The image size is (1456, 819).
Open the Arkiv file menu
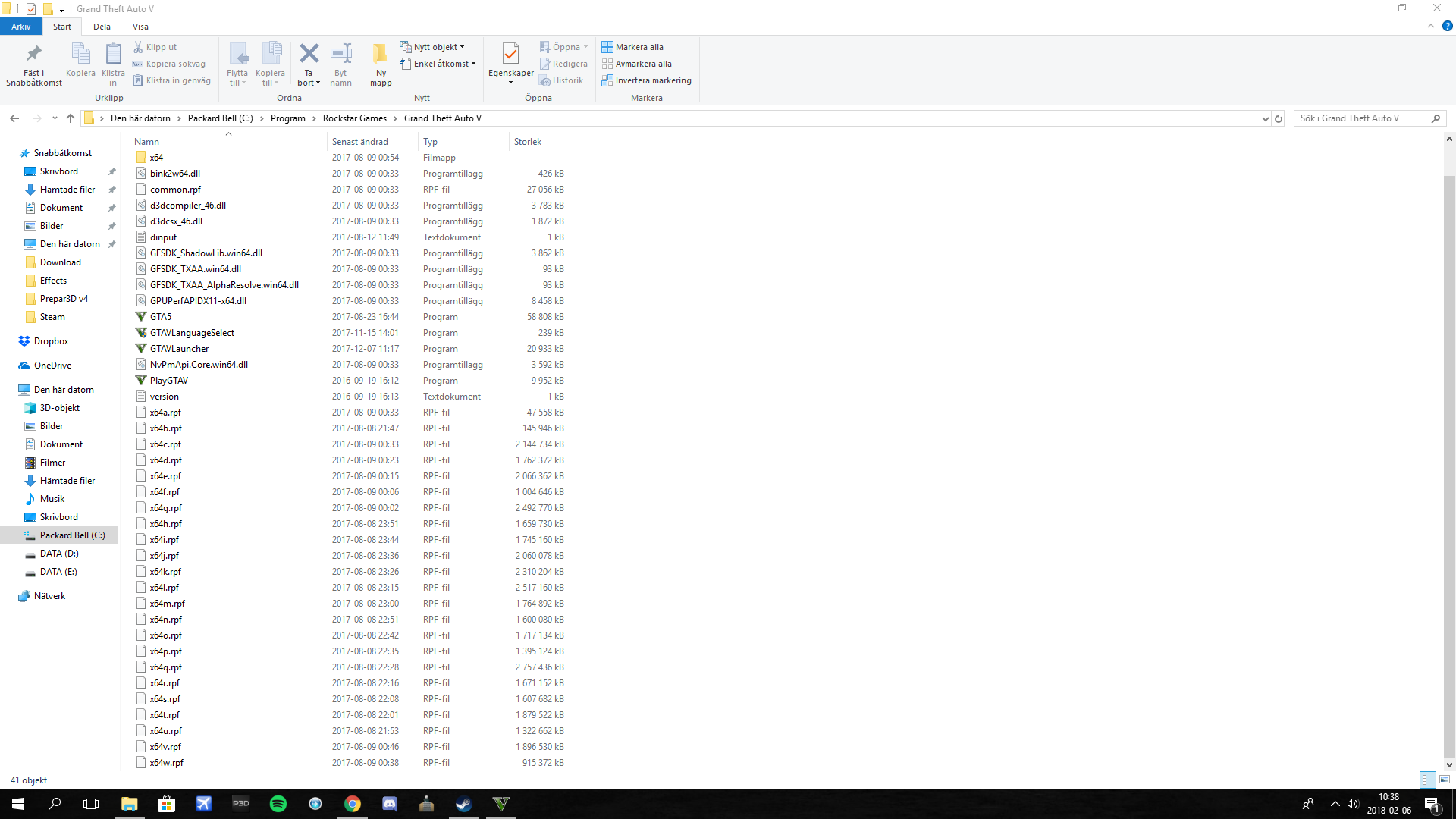pos(21,27)
